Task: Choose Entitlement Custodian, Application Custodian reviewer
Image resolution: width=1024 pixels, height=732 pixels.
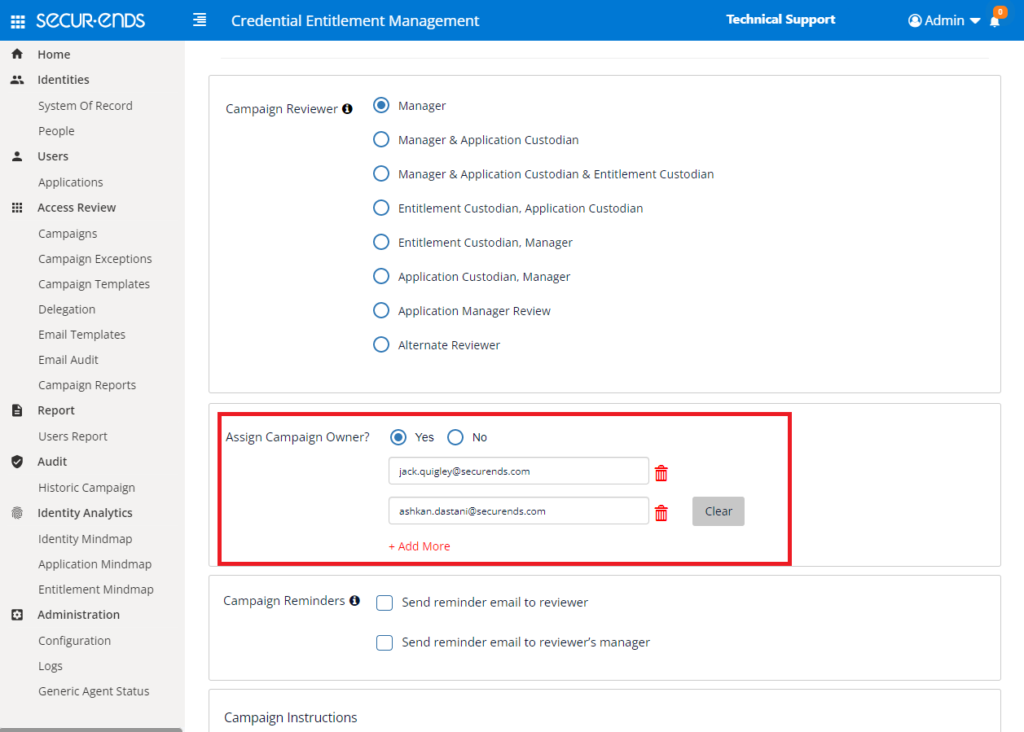Action: pyautogui.click(x=381, y=208)
